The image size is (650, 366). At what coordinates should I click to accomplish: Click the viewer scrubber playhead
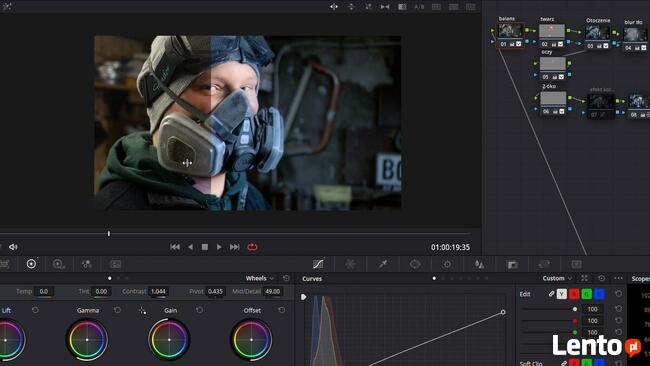tap(109, 234)
